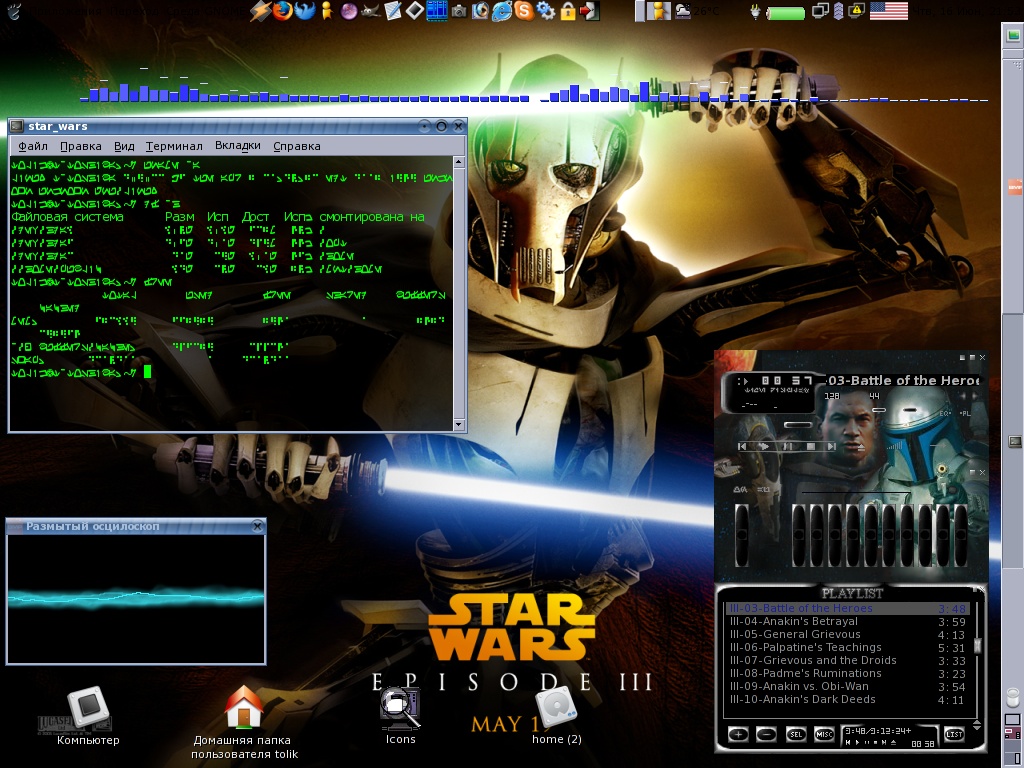Toggle the PL playlist window button
Viewport: 1024px width, 768px height.
965,413
